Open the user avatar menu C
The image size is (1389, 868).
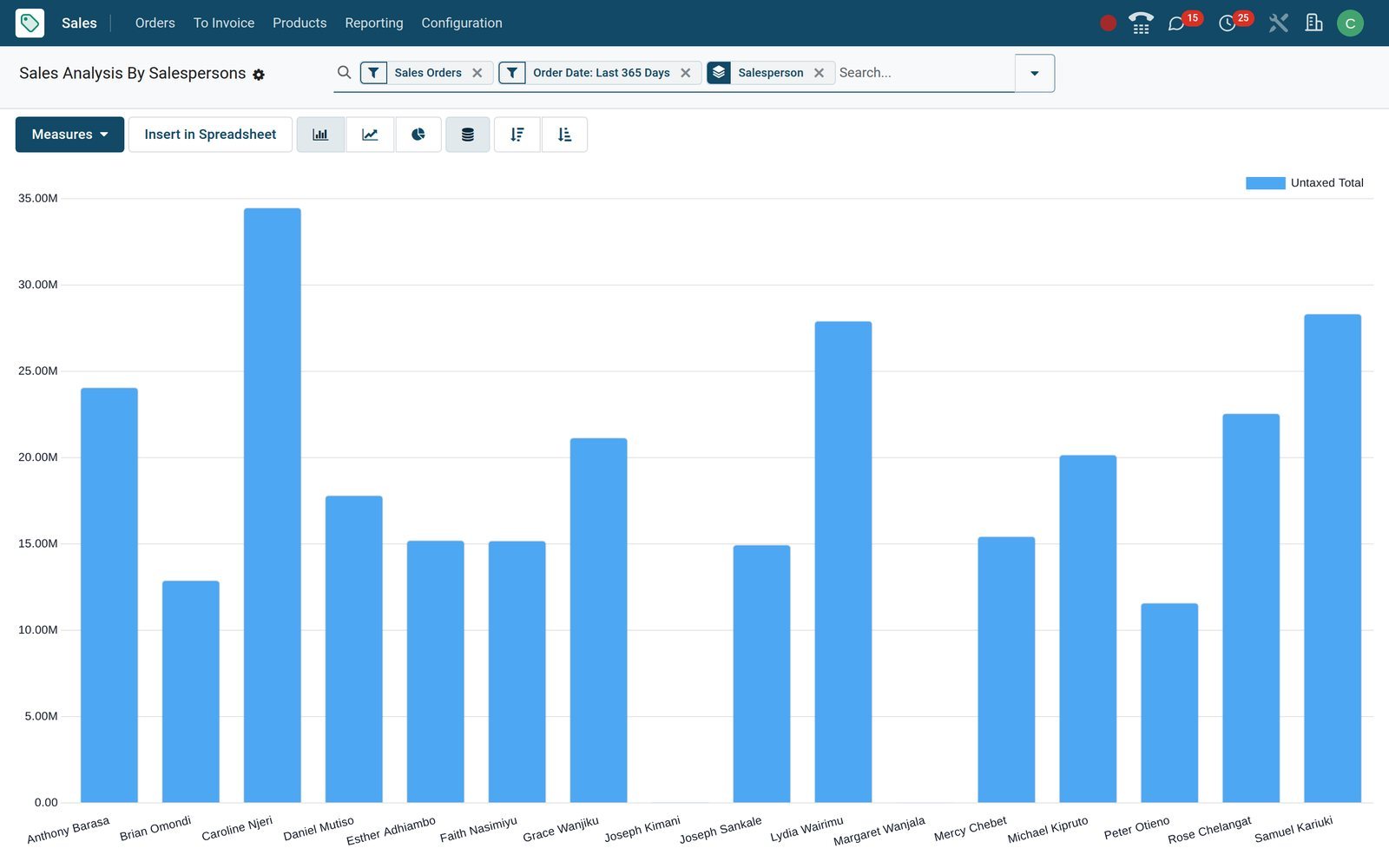pyautogui.click(x=1350, y=23)
